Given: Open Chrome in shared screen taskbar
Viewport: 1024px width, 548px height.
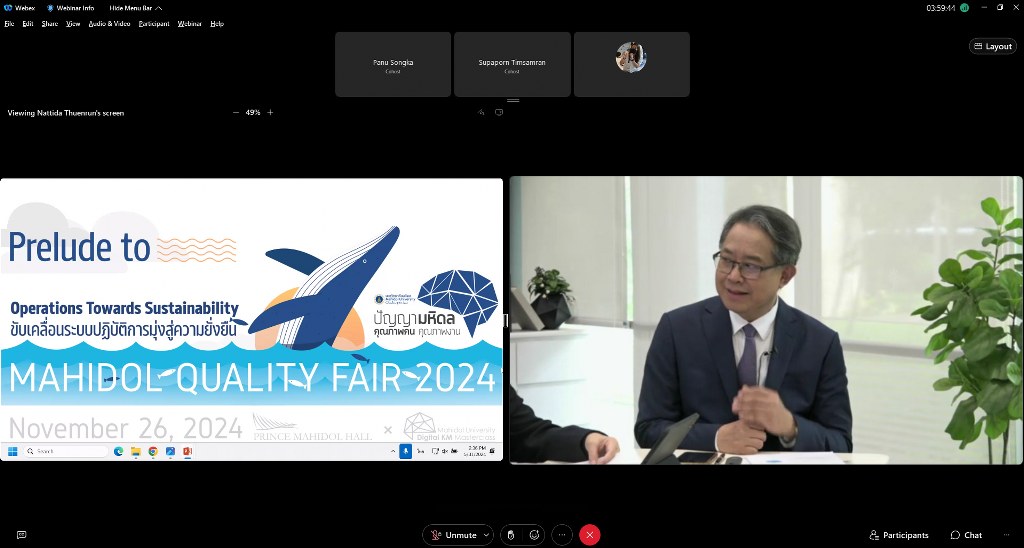Looking at the screenshot, I should (153, 451).
